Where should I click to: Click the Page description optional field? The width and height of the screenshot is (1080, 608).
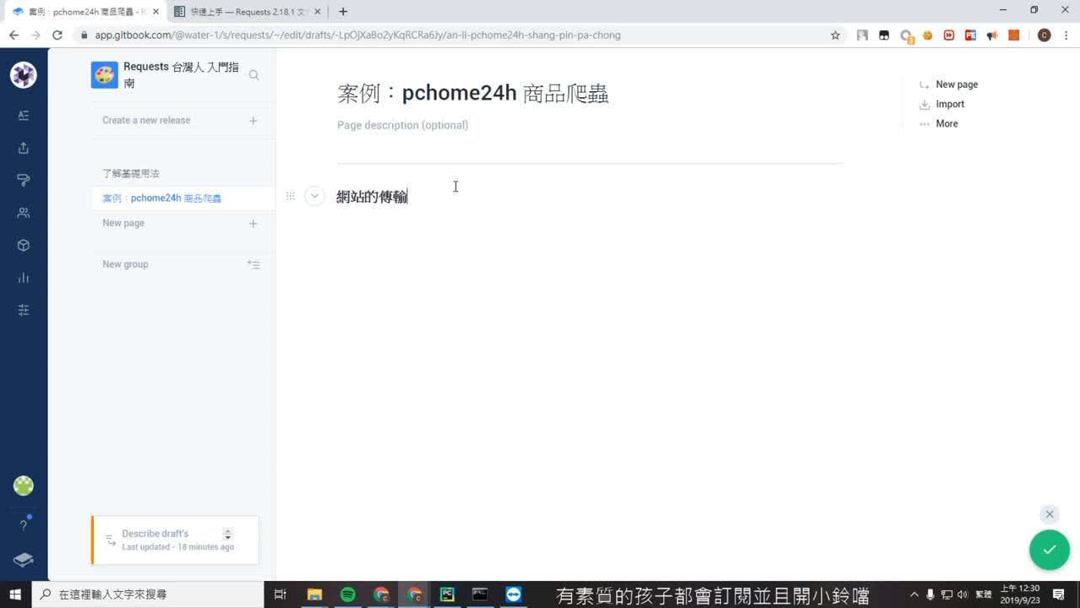pos(403,125)
